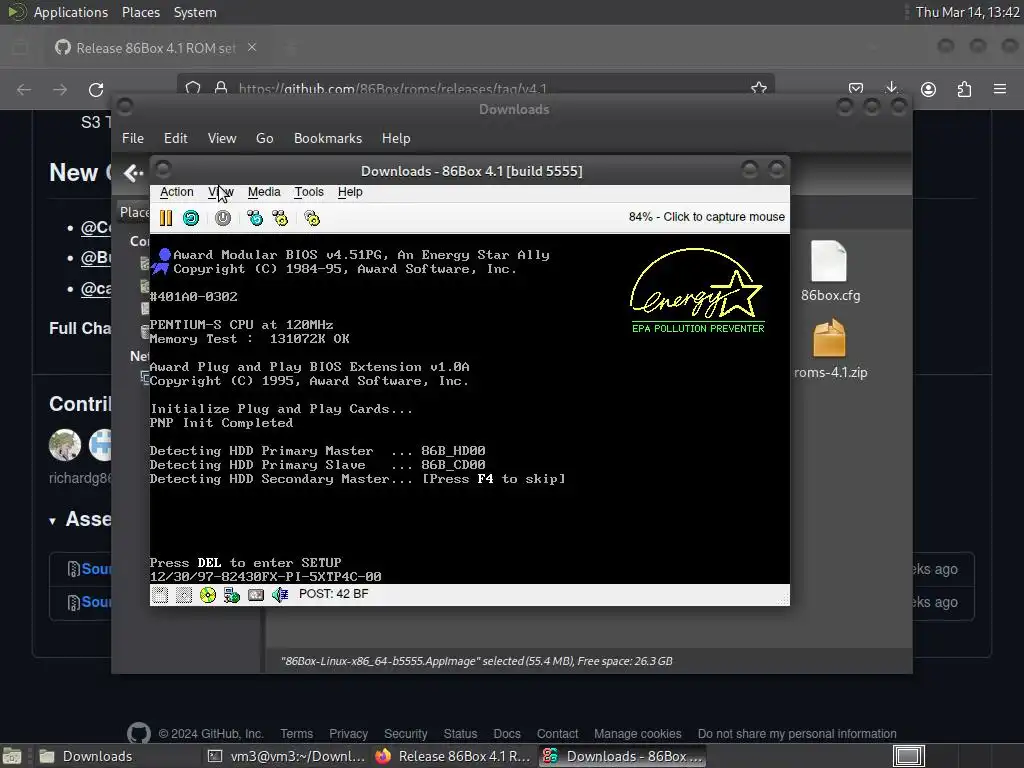Open the 86Box View menu
This screenshot has width=1024, height=768.
221,192
